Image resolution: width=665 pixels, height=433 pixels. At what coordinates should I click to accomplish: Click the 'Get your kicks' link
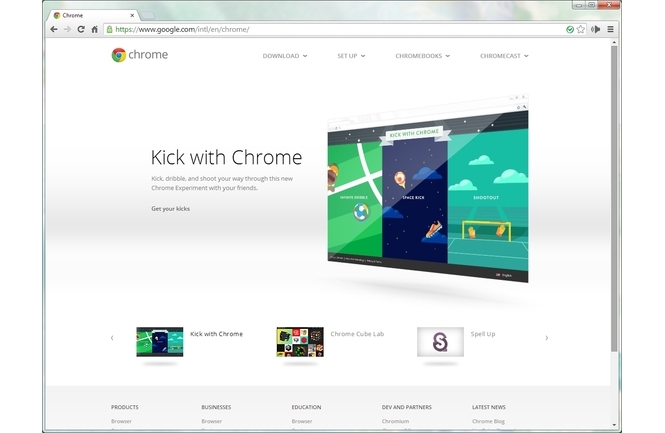[x=170, y=209]
